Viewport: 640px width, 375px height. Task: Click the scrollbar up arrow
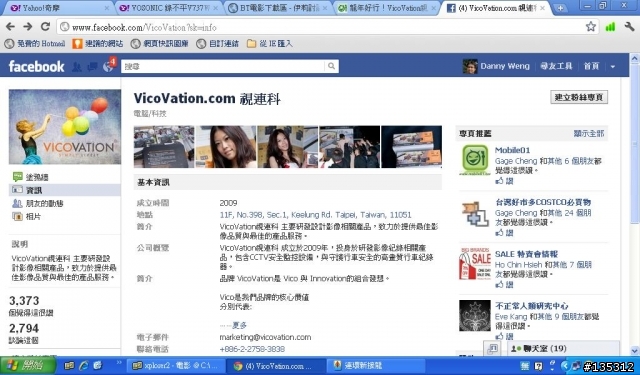click(635, 58)
